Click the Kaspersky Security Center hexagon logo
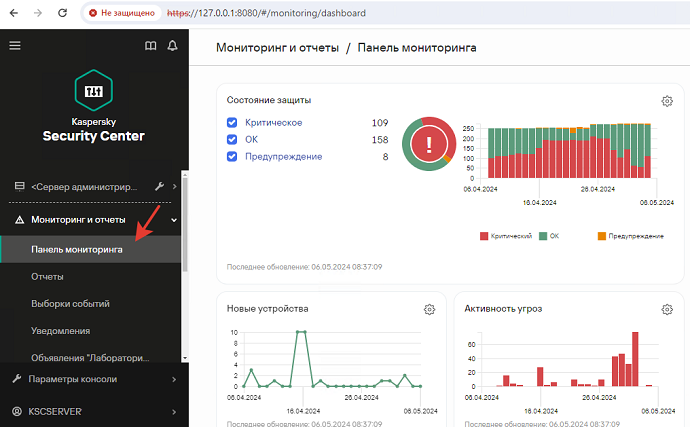The height and width of the screenshot is (427, 690). coord(94,90)
